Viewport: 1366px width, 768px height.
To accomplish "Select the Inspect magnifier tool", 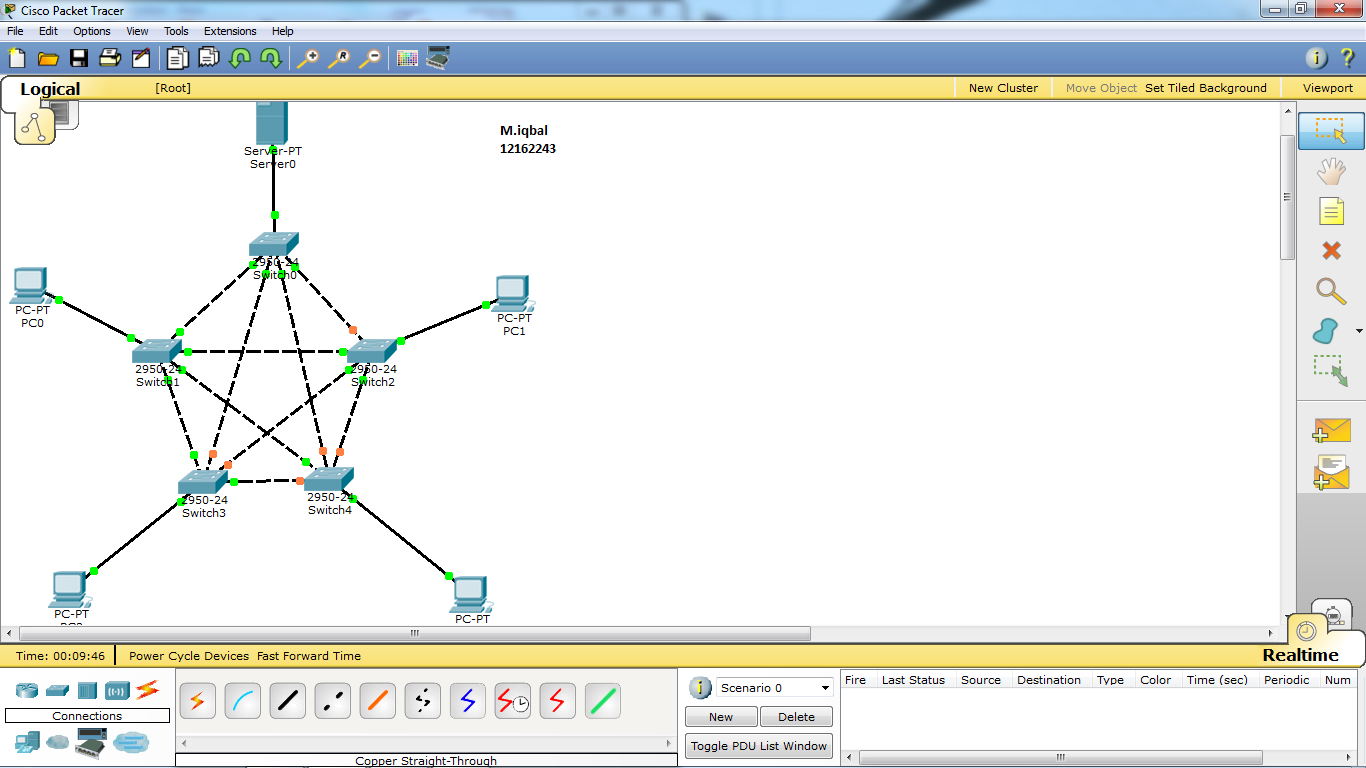I will point(1330,291).
